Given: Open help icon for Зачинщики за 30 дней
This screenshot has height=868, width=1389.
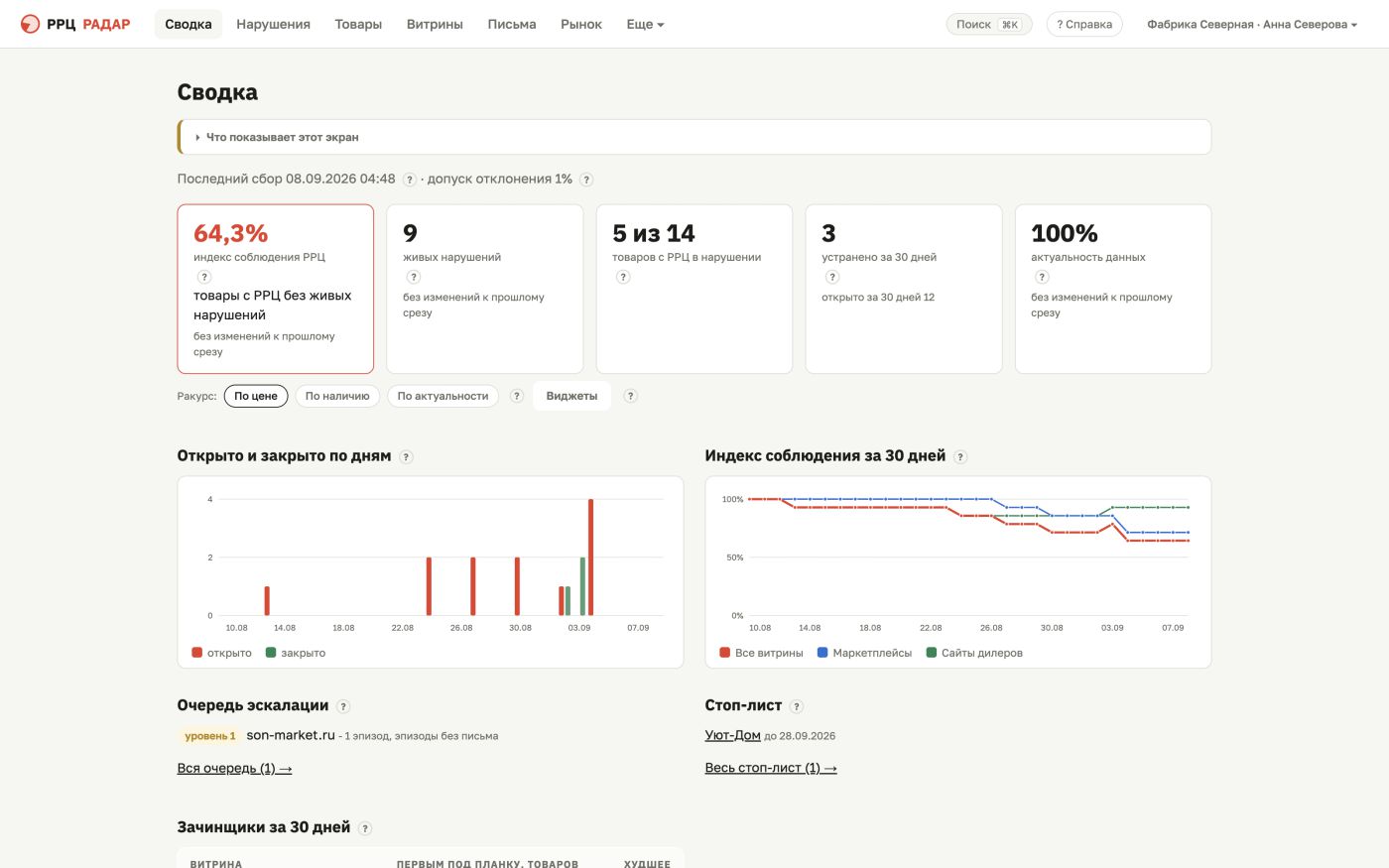Looking at the screenshot, I should click(x=365, y=828).
